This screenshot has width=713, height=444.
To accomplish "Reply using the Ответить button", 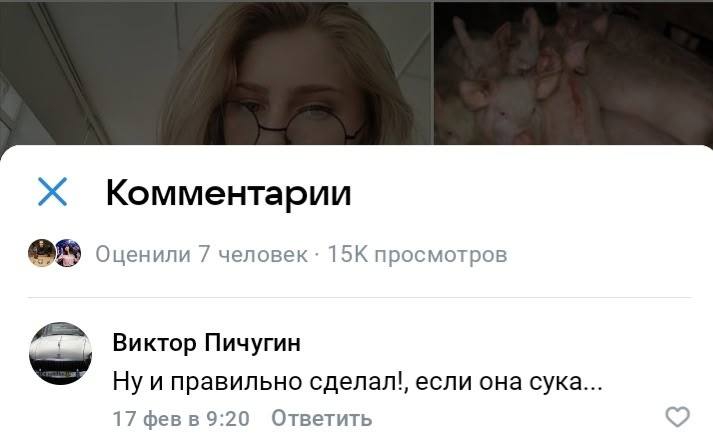I will tap(321, 418).
